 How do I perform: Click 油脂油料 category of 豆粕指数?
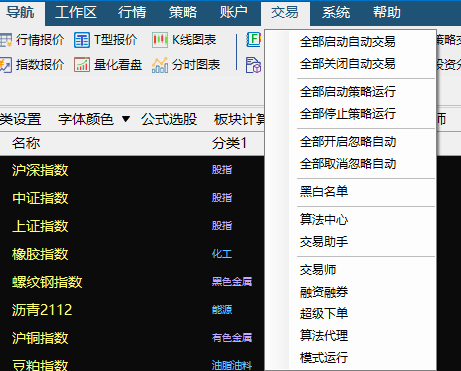pyautogui.click(x=232, y=365)
